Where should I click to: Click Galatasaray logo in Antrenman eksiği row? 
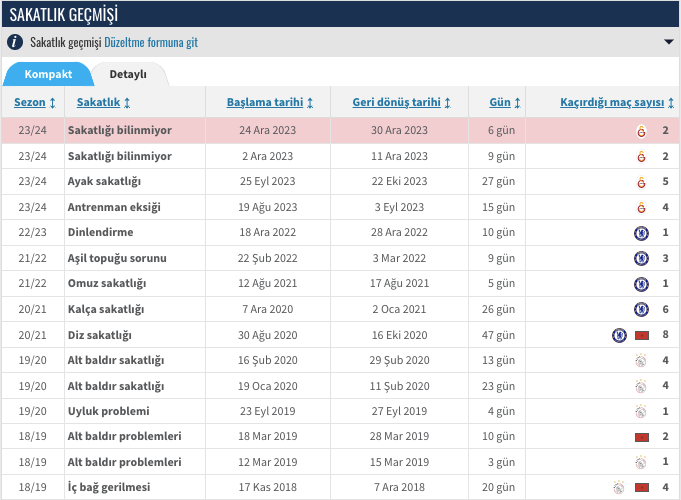click(x=641, y=208)
